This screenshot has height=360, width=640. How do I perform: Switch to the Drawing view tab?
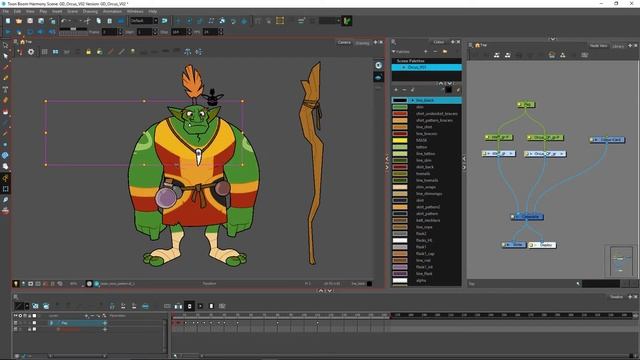(362, 43)
